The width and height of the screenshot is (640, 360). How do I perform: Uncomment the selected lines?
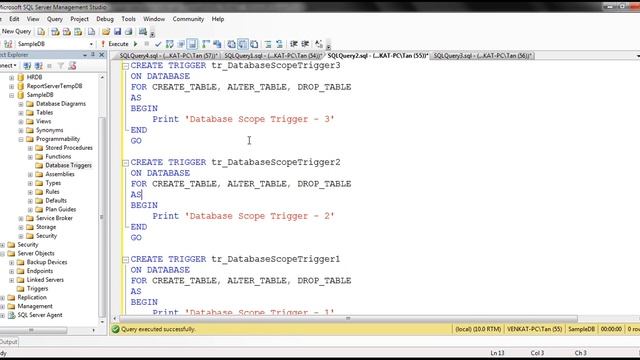279,44
